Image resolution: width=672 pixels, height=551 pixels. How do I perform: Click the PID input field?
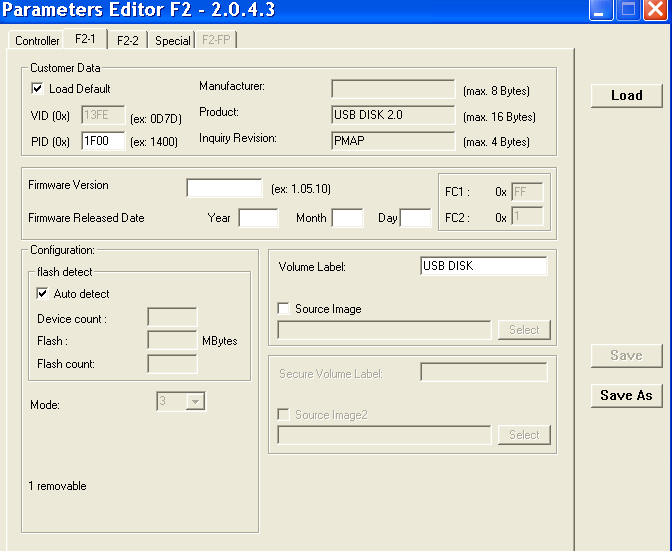(x=103, y=141)
